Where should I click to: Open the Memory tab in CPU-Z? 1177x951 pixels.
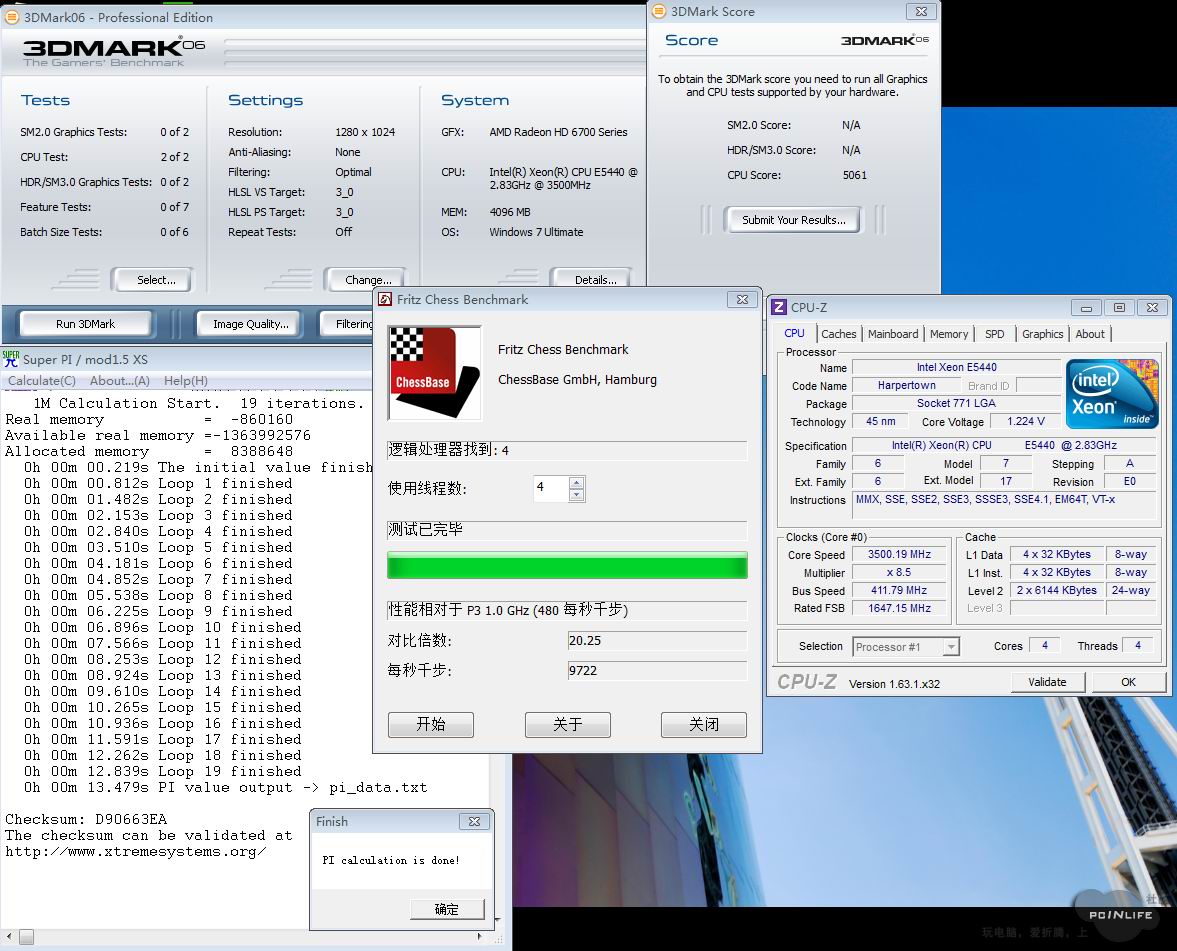949,334
